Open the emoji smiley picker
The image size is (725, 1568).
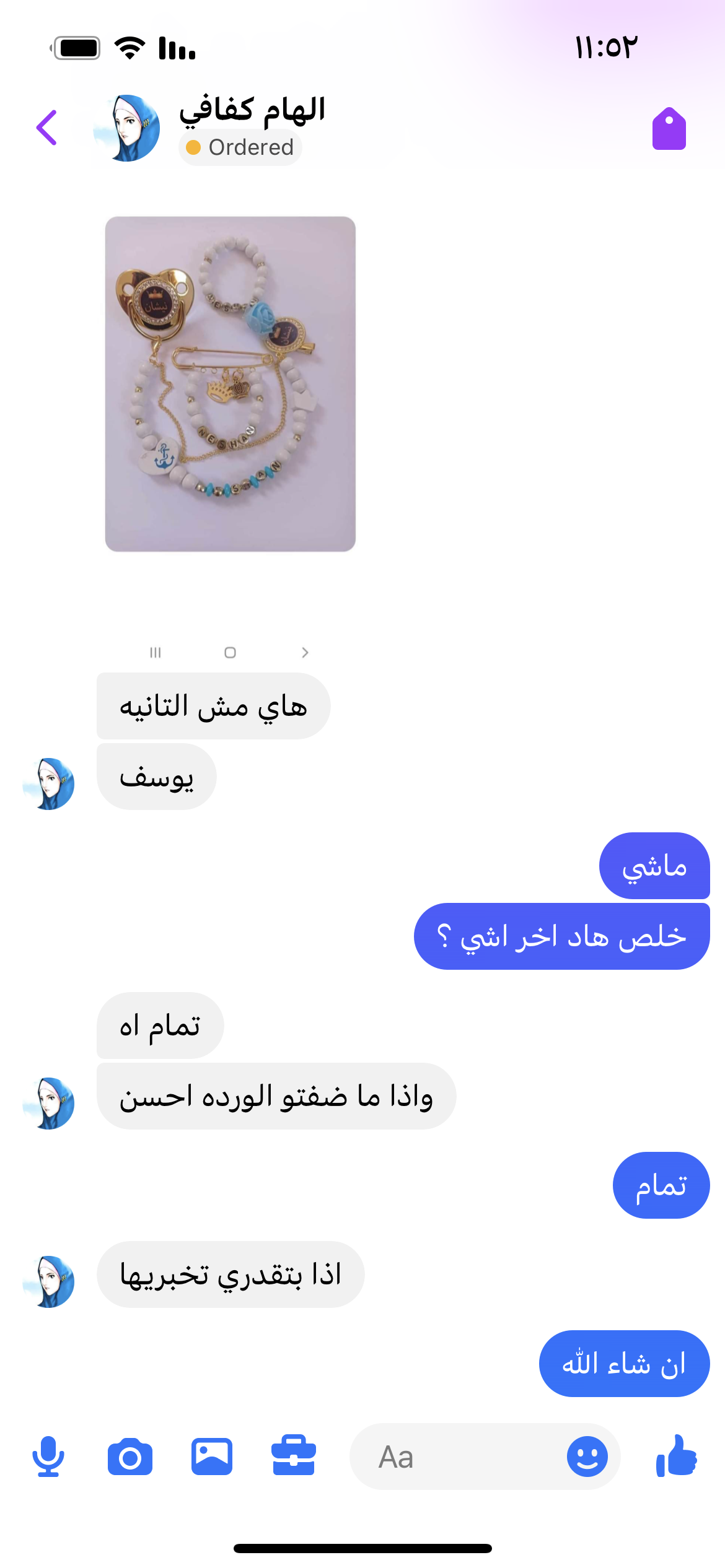pyautogui.click(x=587, y=1457)
